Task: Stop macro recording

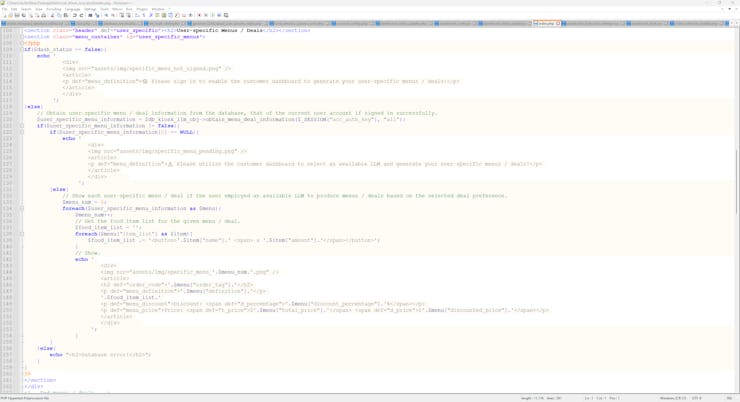Action: pyautogui.click(x=206, y=15)
